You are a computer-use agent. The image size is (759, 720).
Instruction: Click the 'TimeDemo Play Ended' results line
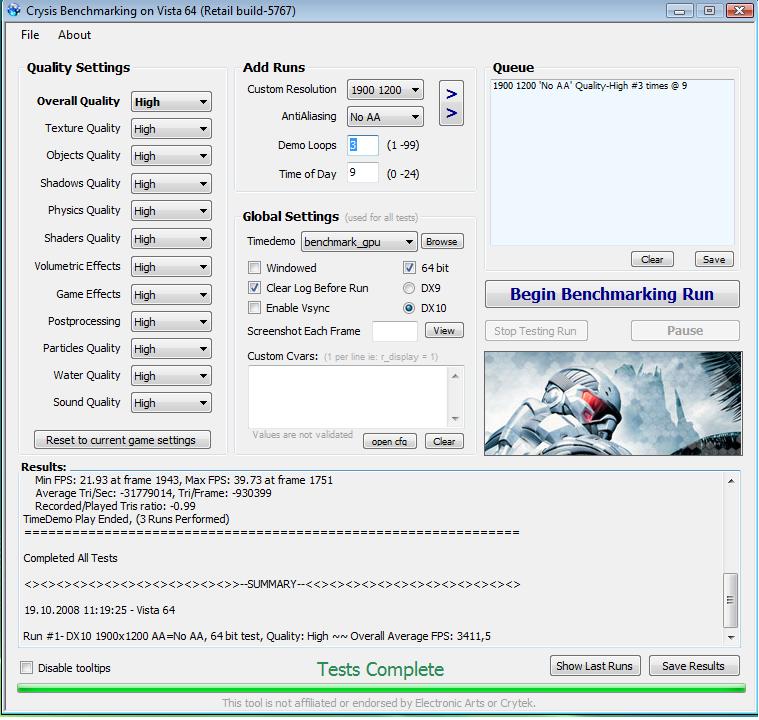point(126,519)
